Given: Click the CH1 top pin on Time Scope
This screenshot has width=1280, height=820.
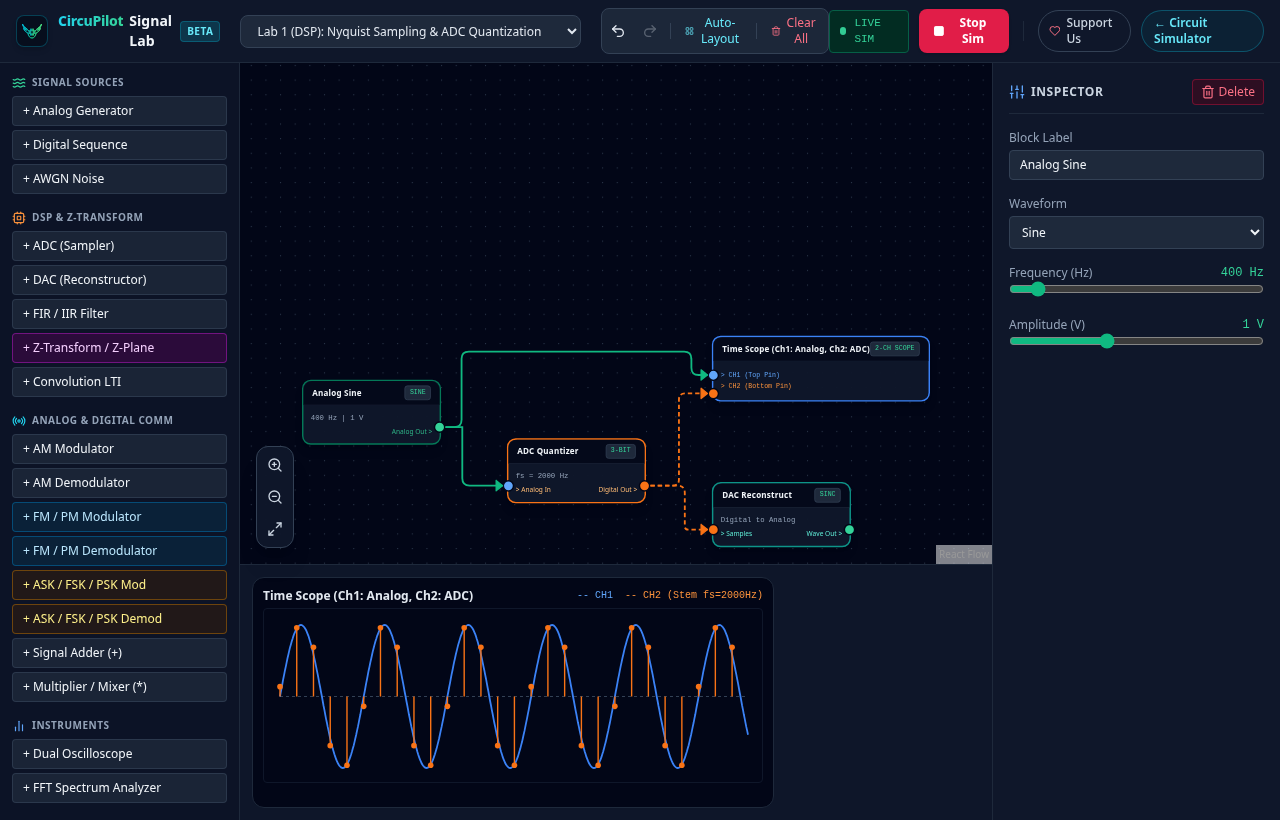Looking at the screenshot, I should [713, 375].
